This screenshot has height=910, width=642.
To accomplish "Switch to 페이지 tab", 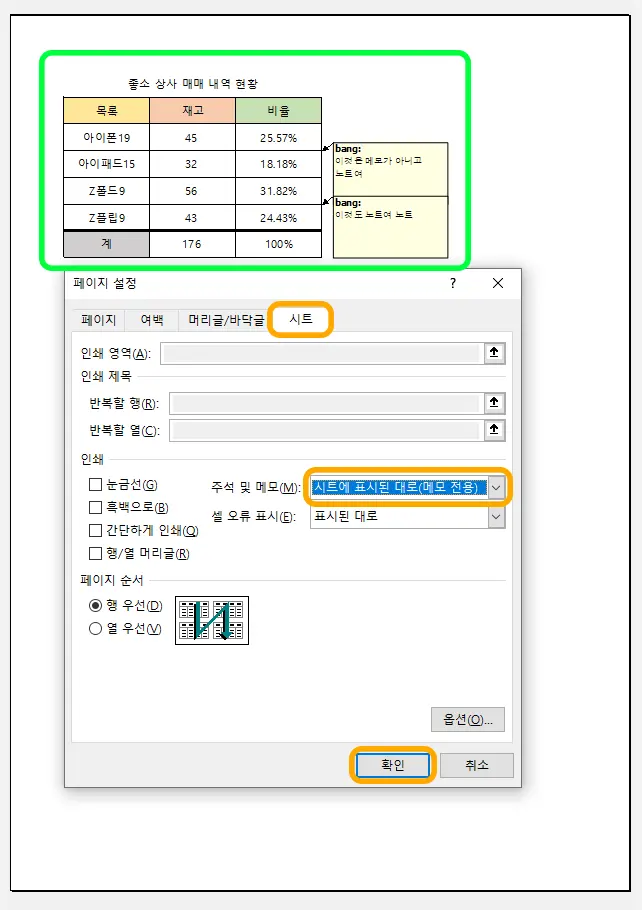I will (x=98, y=320).
